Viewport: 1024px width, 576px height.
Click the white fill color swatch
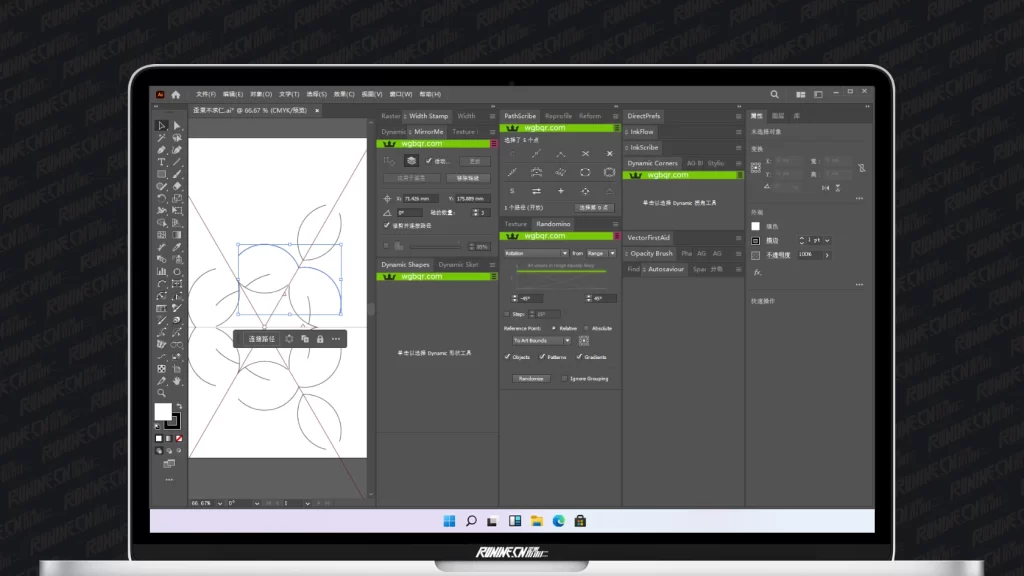(162, 412)
